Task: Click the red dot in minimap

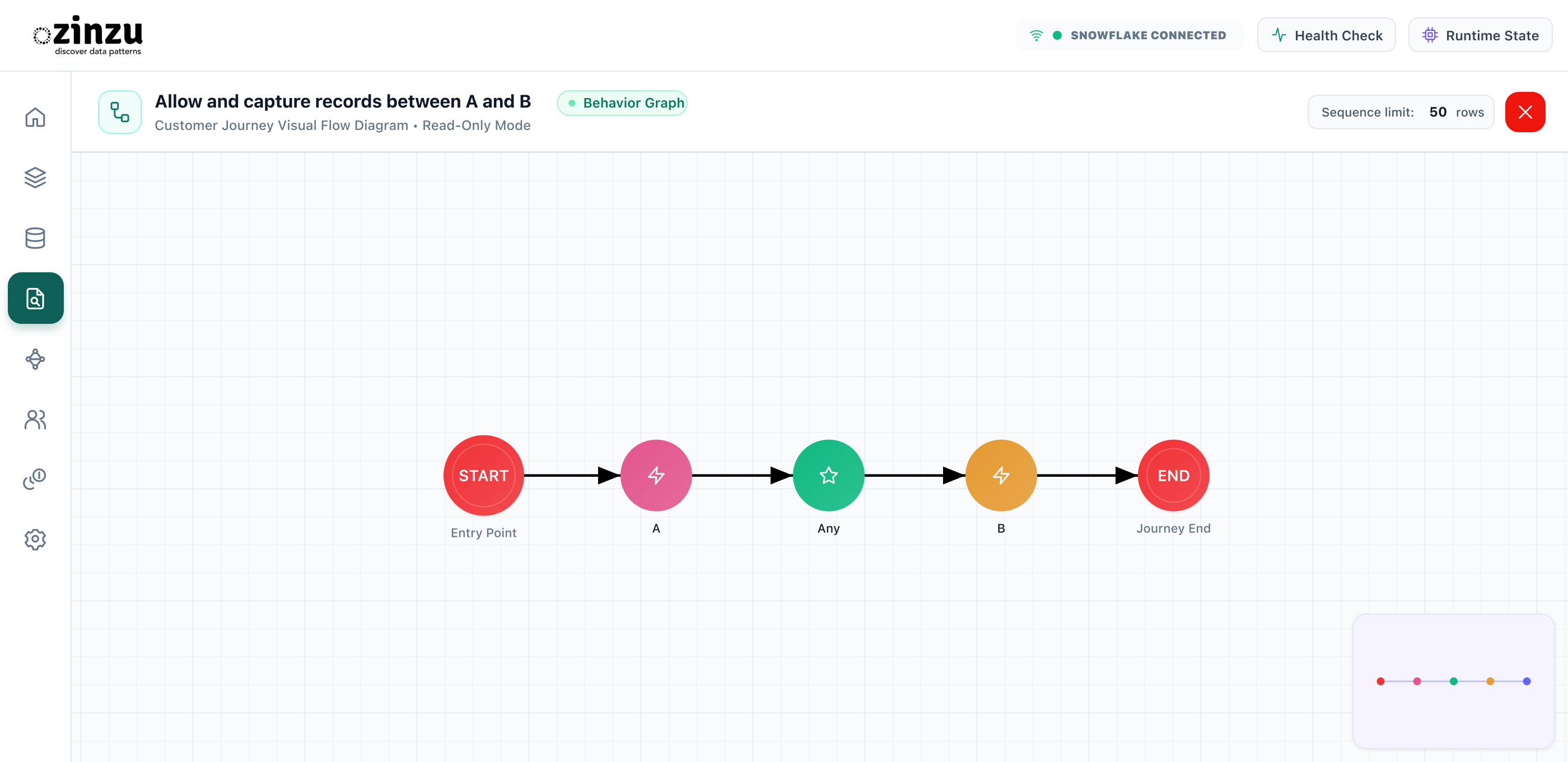Action: click(x=1380, y=681)
